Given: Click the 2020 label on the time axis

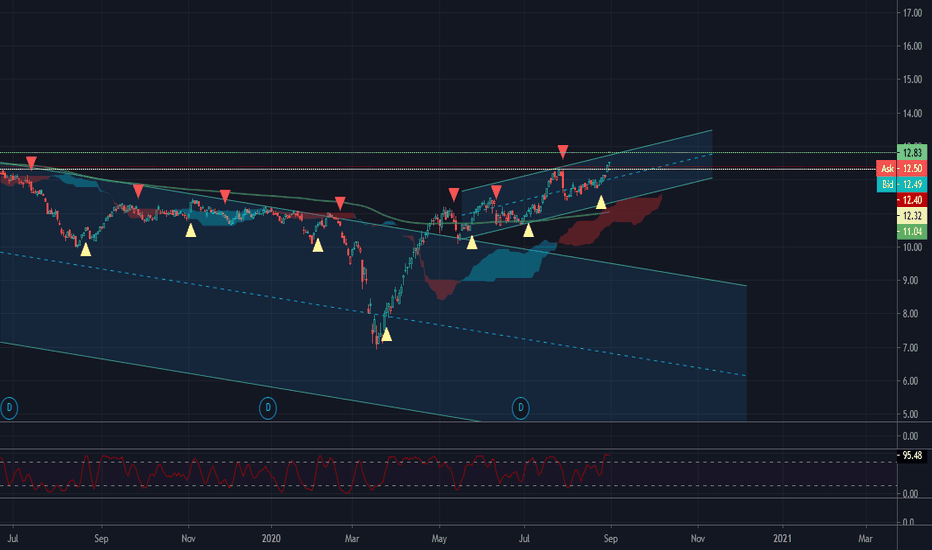Looking at the screenshot, I should [271, 538].
